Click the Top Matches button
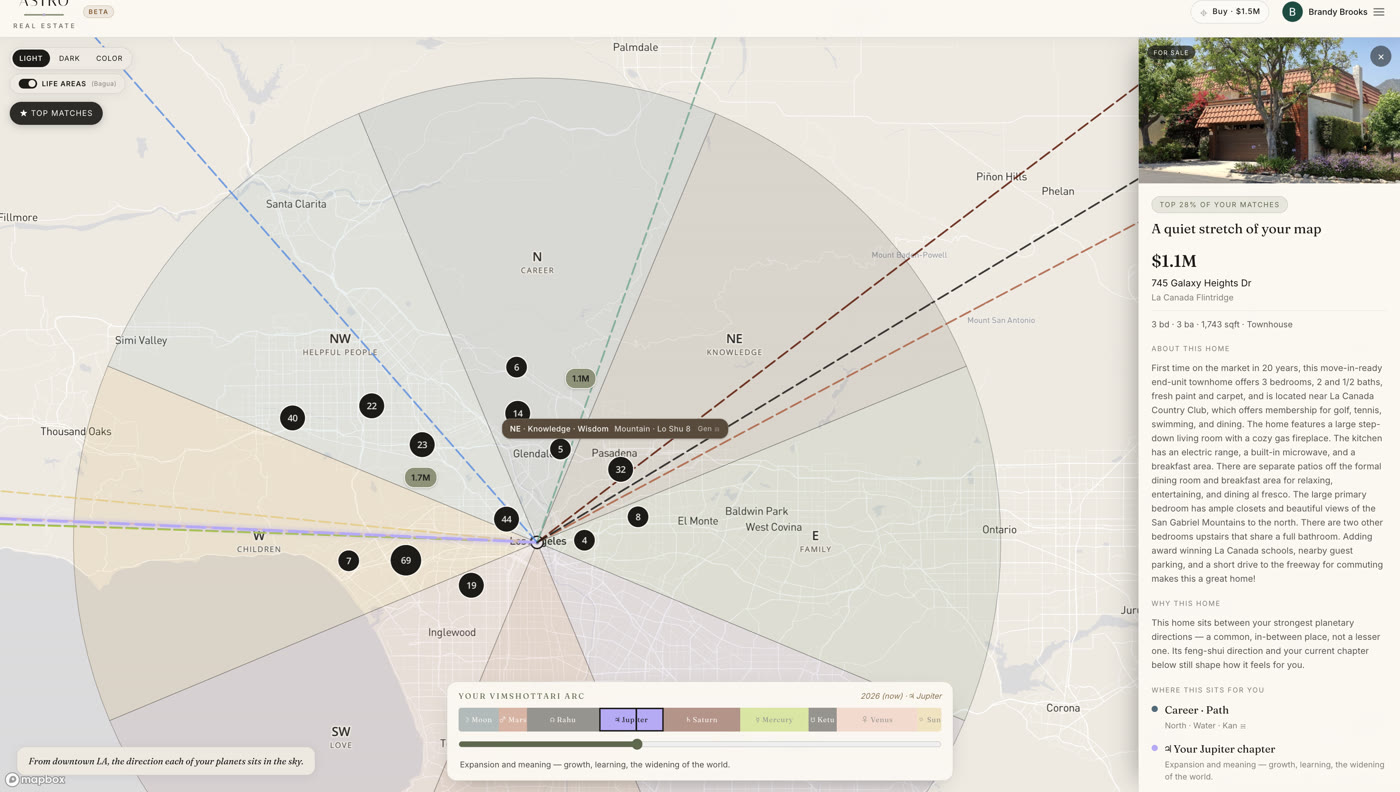1400x792 pixels. click(x=56, y=113)
